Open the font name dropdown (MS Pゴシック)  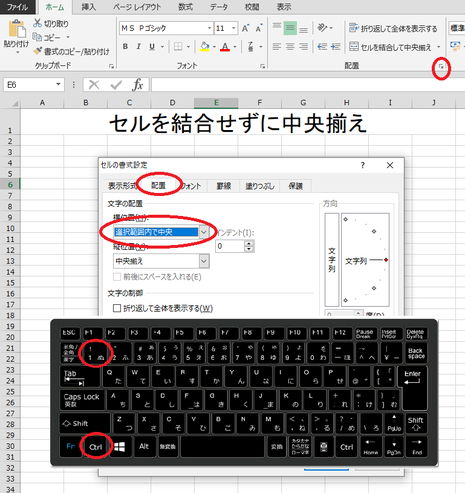209,28
